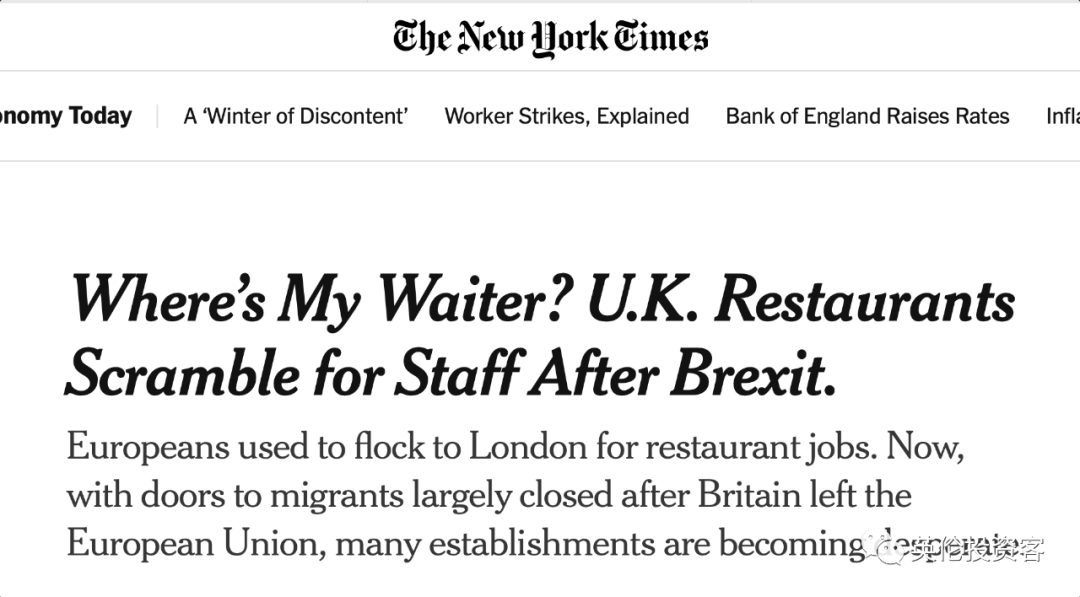1080x597 pixels.
Task: Click the WeChat watermark icon
Action: pyautogui.click(x=884, y=547)
